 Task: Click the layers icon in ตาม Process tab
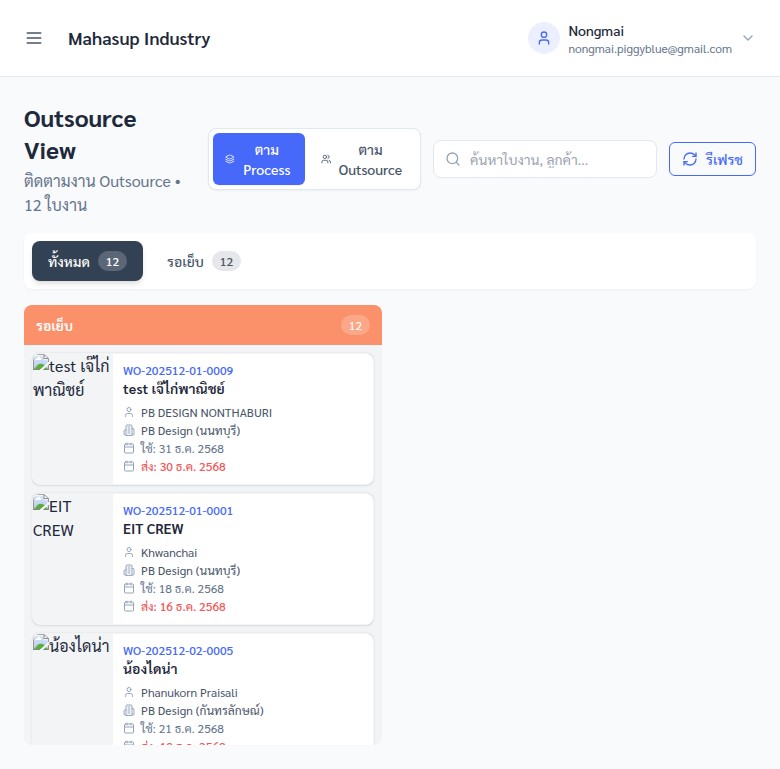click(x=229, y=159)
